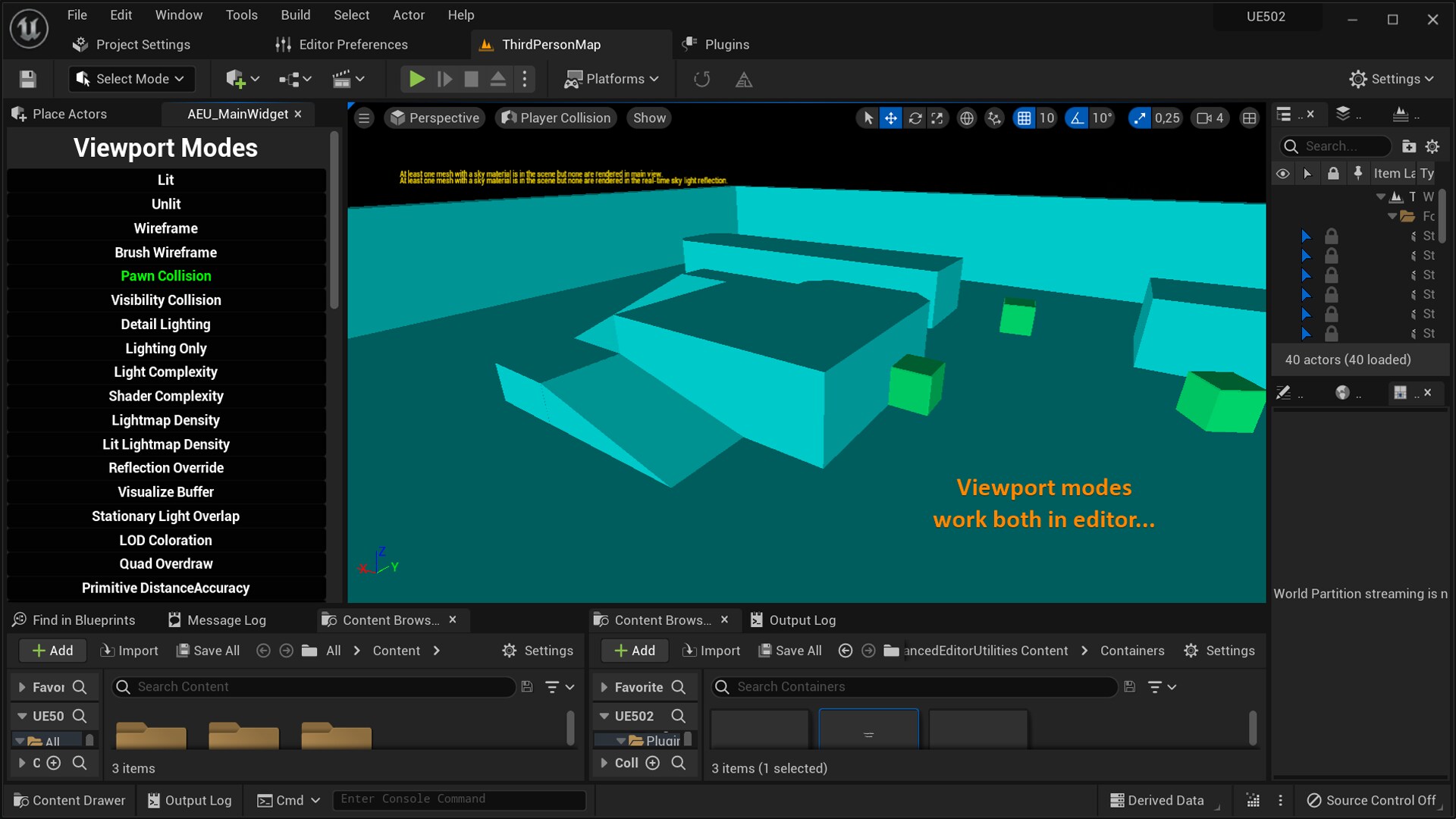Click viewport layout maximize icon
This screenshot has width=1456, height=819.
(1249, 118)
